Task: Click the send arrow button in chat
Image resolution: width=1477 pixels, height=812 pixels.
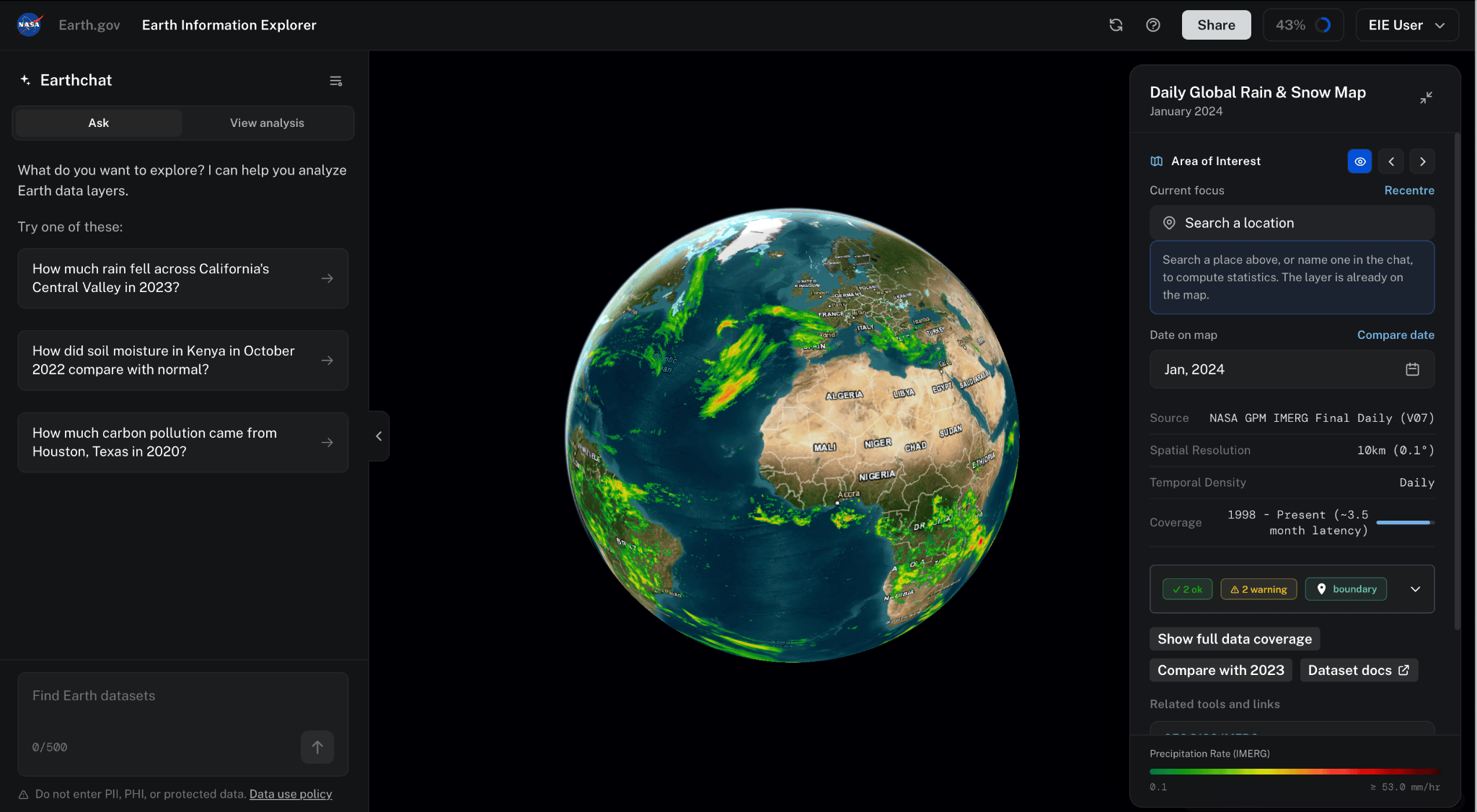Action: pos(317,747)
